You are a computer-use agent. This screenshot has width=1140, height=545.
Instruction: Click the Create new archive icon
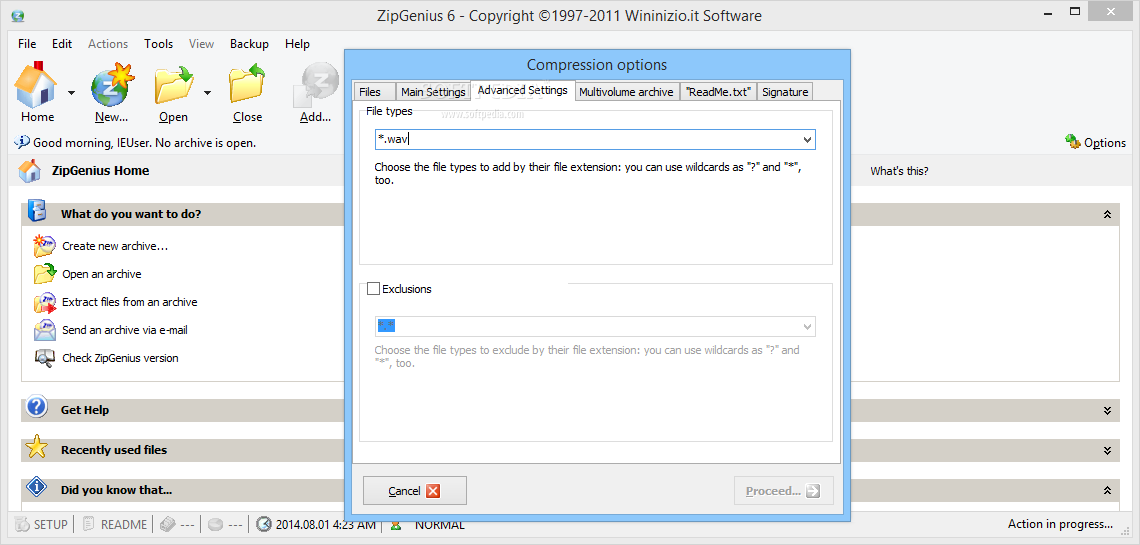click(x=44, y=246)
